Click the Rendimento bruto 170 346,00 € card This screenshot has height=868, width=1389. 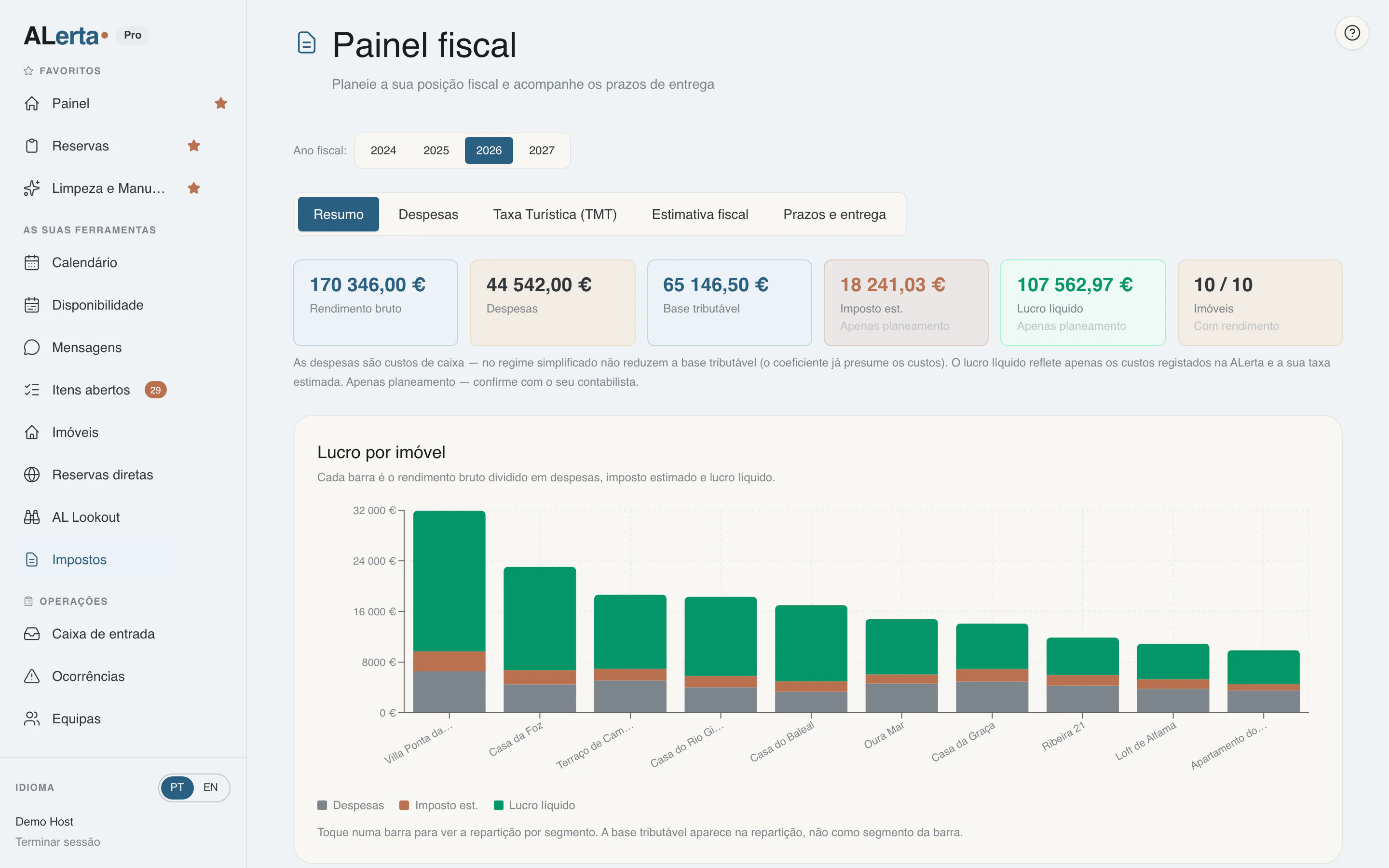pyautogui.click(x=376, y=302)
